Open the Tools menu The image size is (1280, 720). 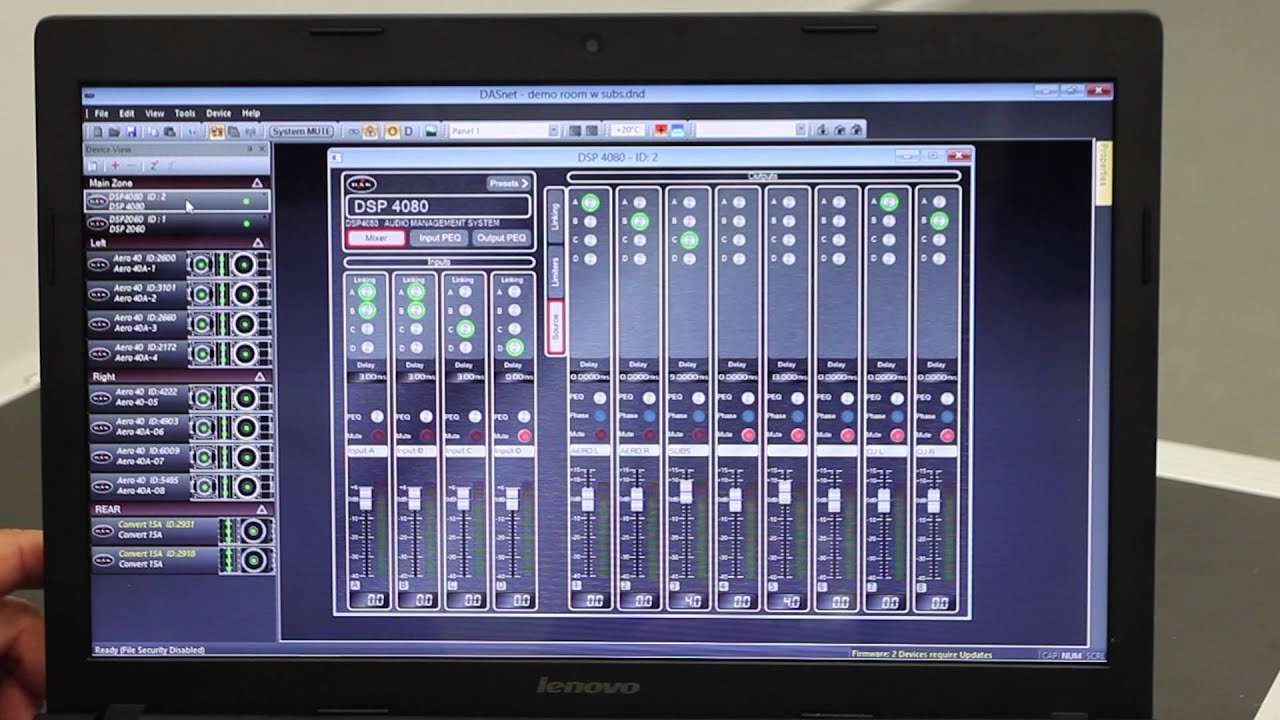pyautogui.click(x=185, y=113)
